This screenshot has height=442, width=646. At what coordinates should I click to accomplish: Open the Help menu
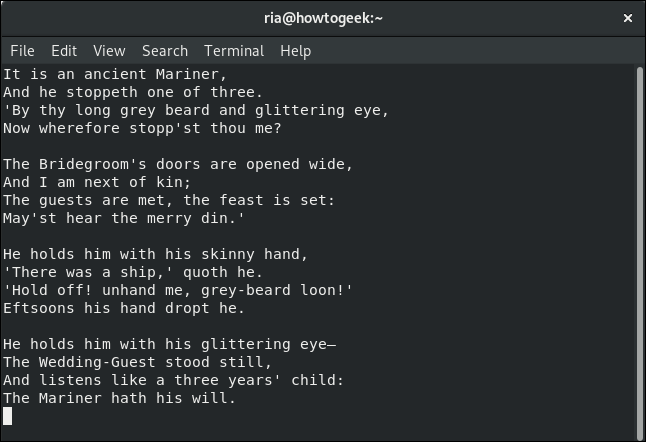point(295,51)
